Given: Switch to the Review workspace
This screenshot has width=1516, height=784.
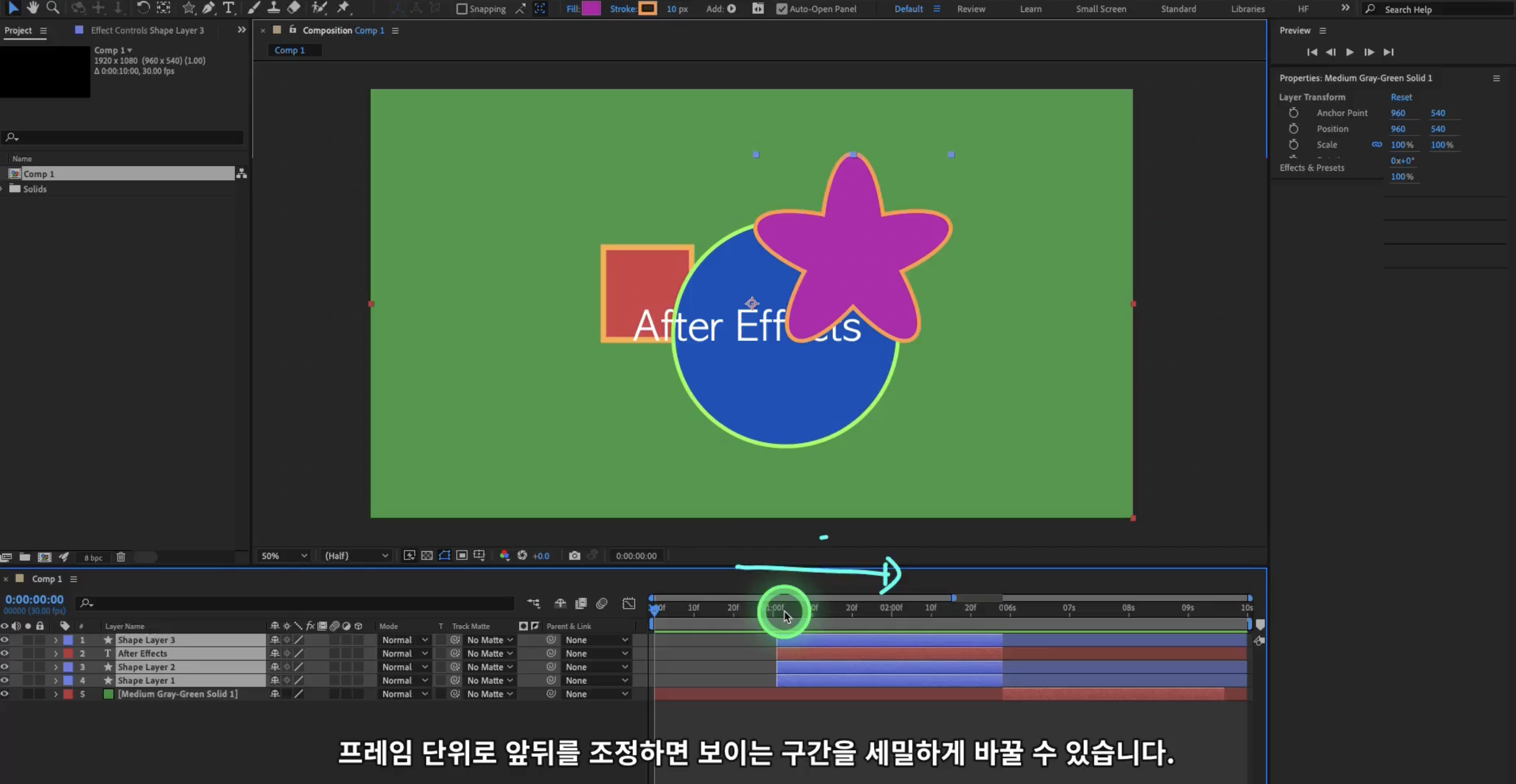Looking at the screenshot, I should [971, 9].
